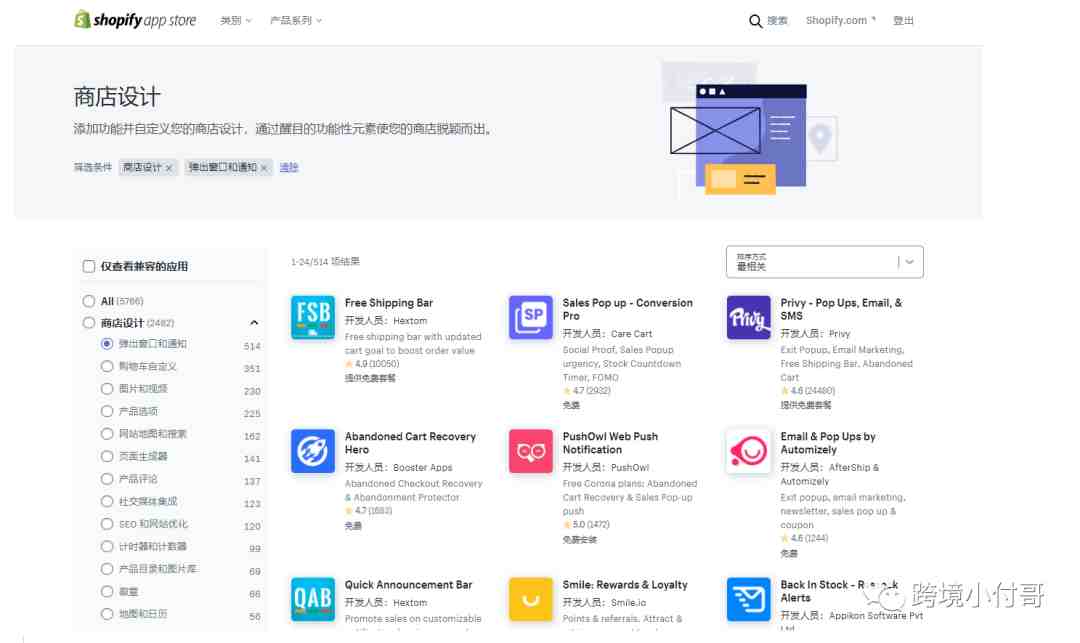Open Privy - Pop Ups, Email, & SMS title
1080x643 pixels.
tap(841, 309)
